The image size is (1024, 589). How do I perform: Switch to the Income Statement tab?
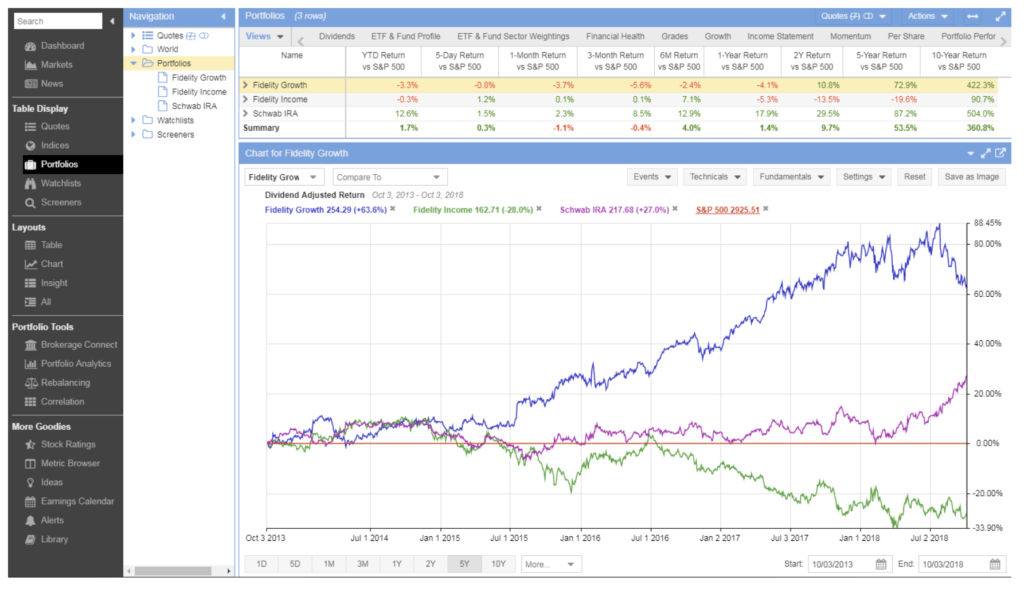click(780, 37)
